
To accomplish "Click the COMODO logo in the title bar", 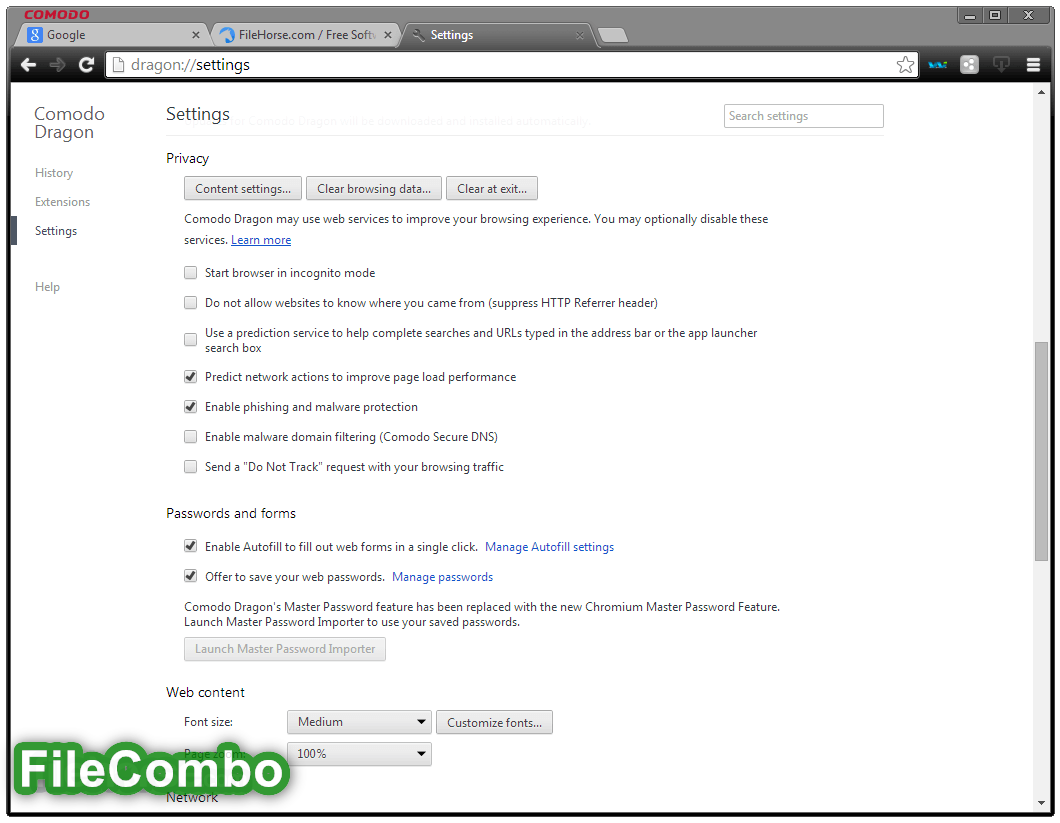I will coord(57,14).
